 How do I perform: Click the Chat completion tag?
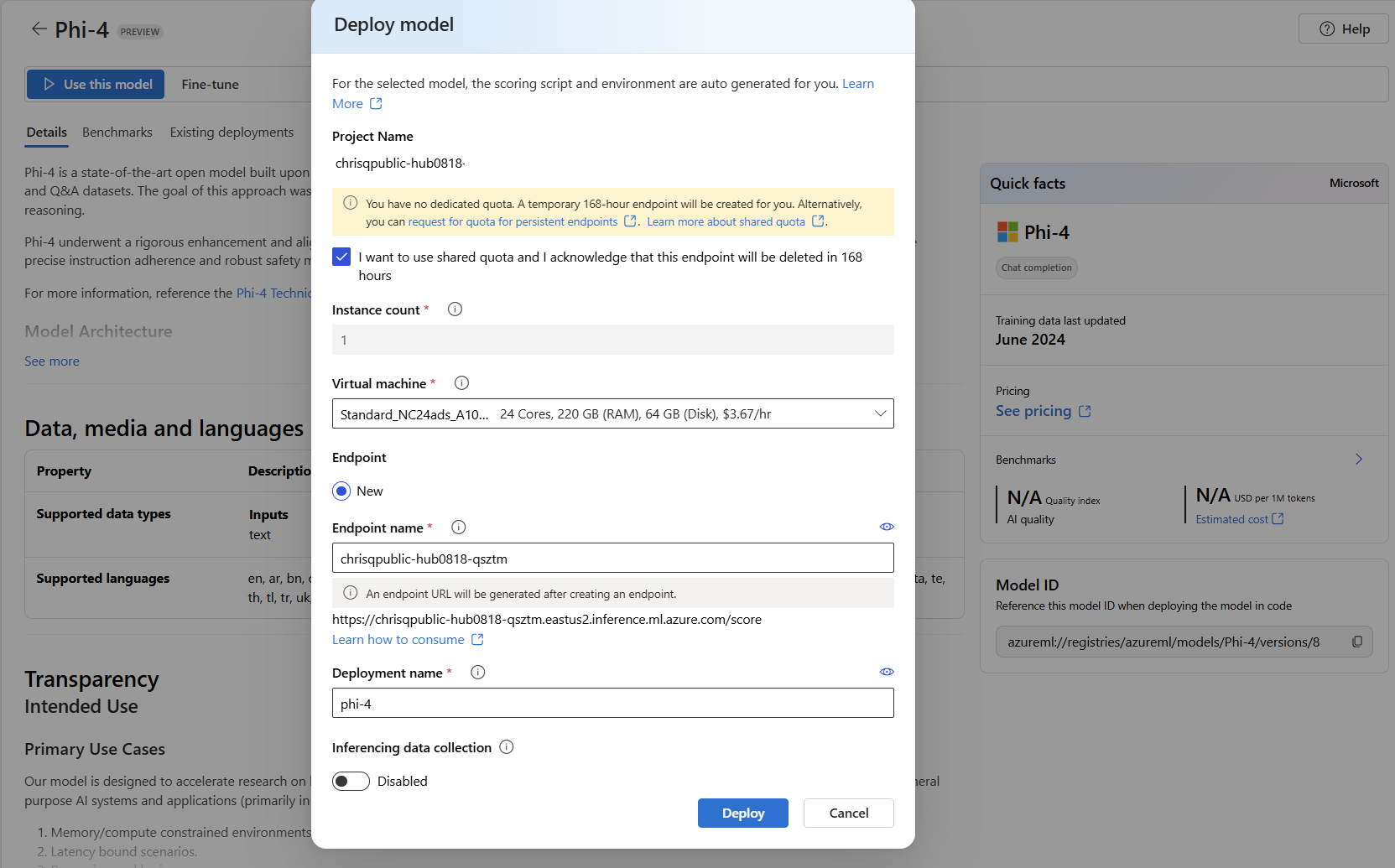[x=1036, y=268]
